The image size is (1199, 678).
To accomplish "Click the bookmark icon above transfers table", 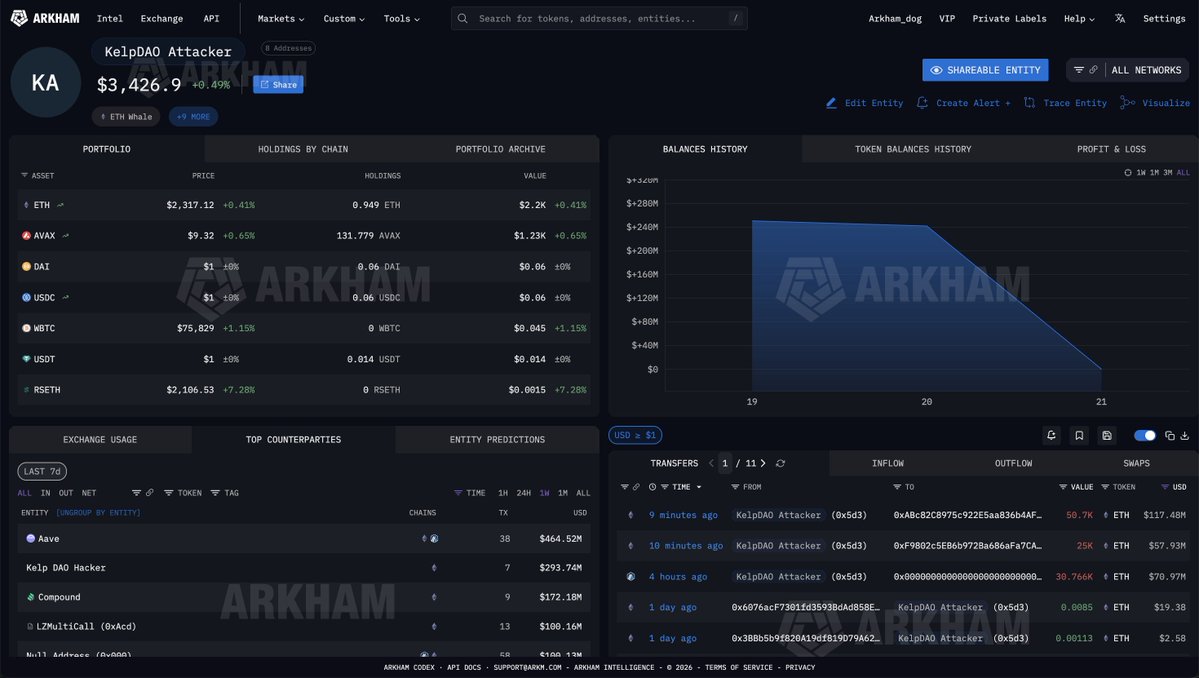I will tap(1079, 435).
